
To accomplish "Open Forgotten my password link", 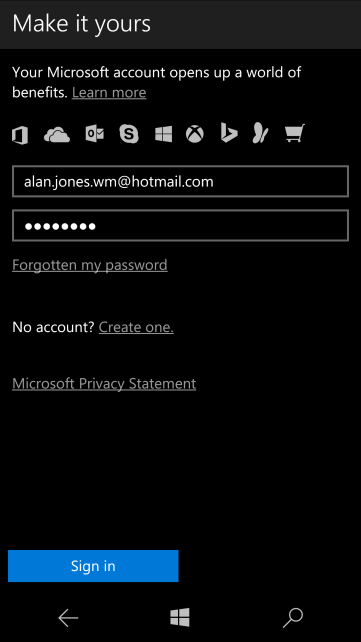I will pos(90,265).
